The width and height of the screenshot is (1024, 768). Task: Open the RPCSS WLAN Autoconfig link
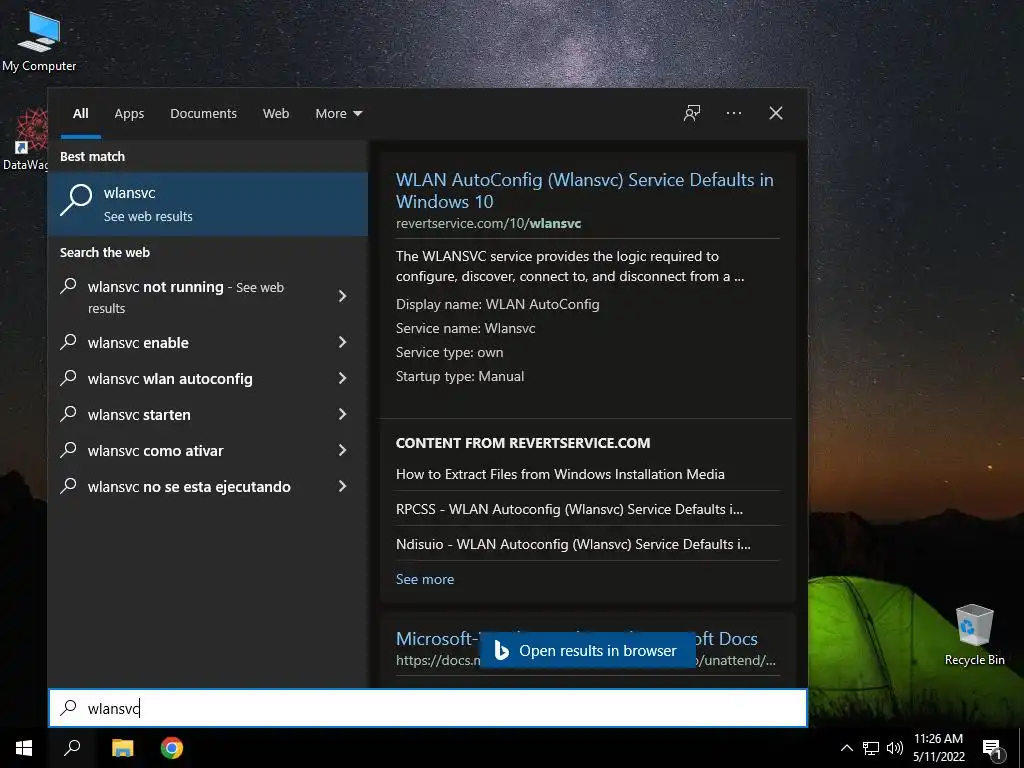coord(569,509)
